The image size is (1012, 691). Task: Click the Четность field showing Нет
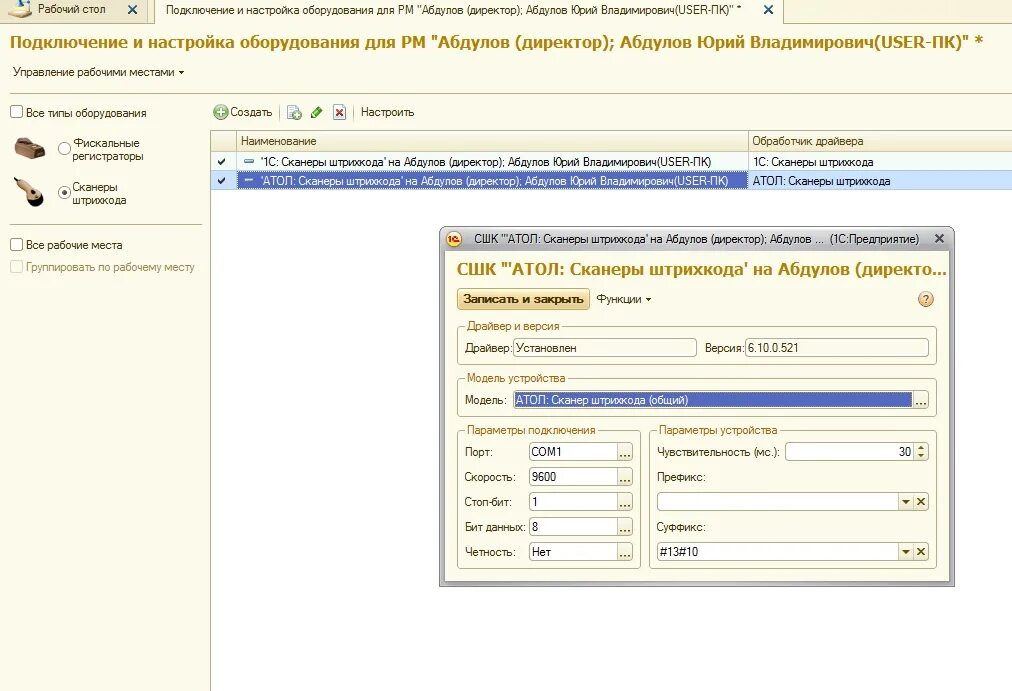click(x=573, y=552)
